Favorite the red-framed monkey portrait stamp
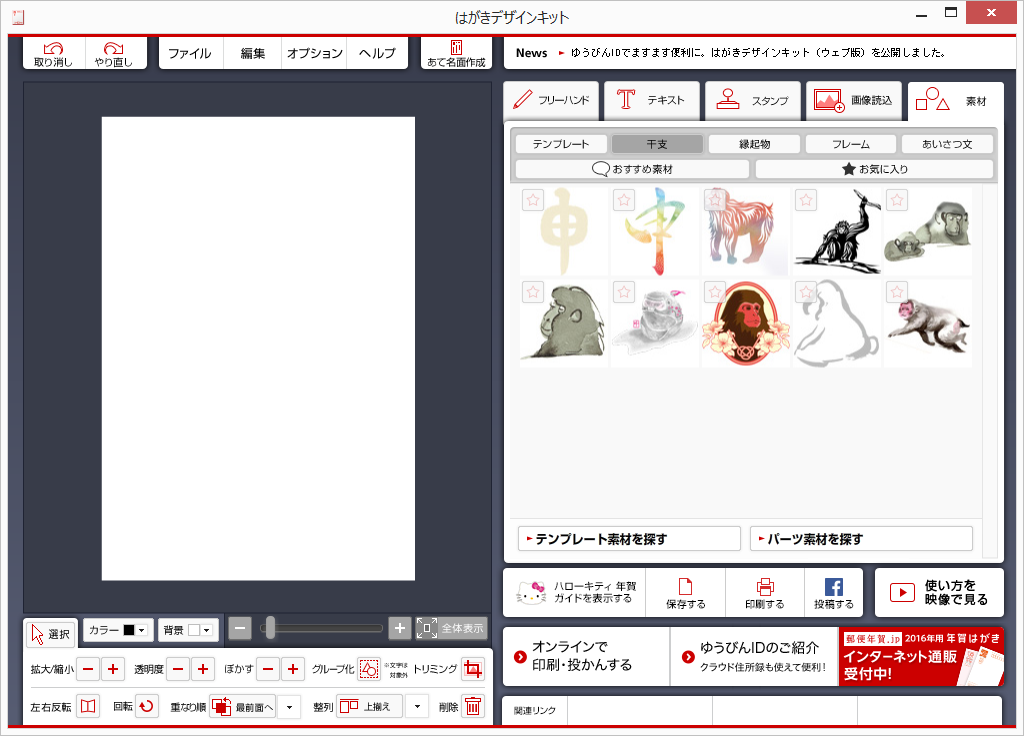Screen dimensions: 1024x736 [714, 293]
